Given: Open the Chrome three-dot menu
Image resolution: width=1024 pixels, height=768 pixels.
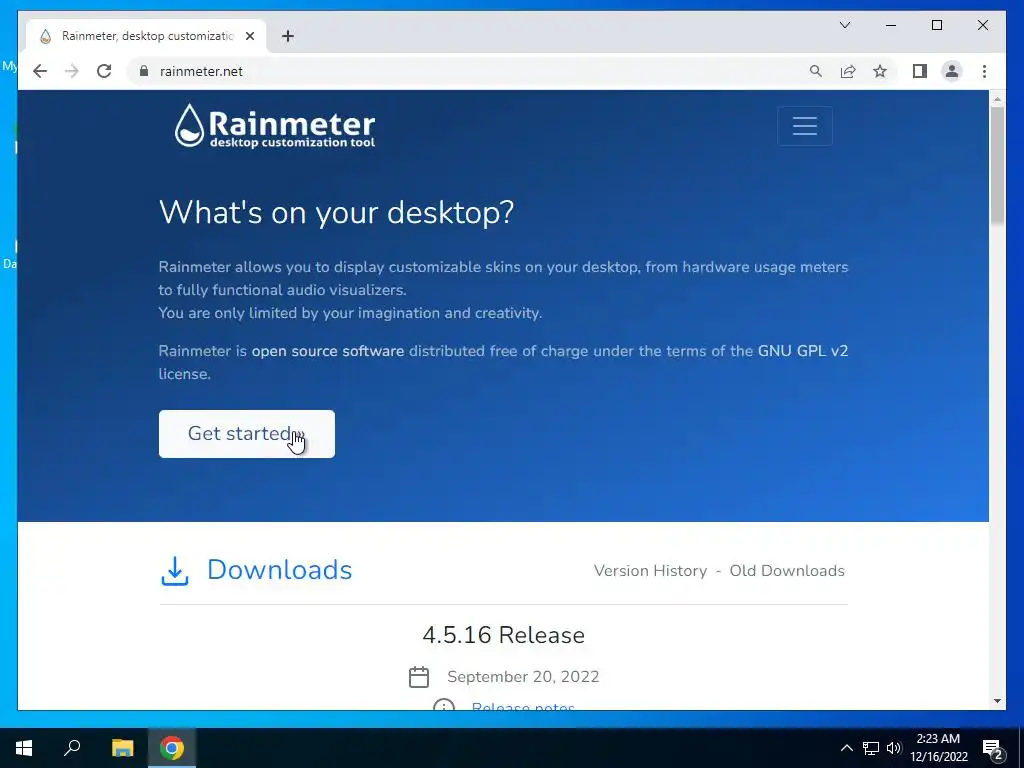Looking at the screenshot, I should pos(984,71).
